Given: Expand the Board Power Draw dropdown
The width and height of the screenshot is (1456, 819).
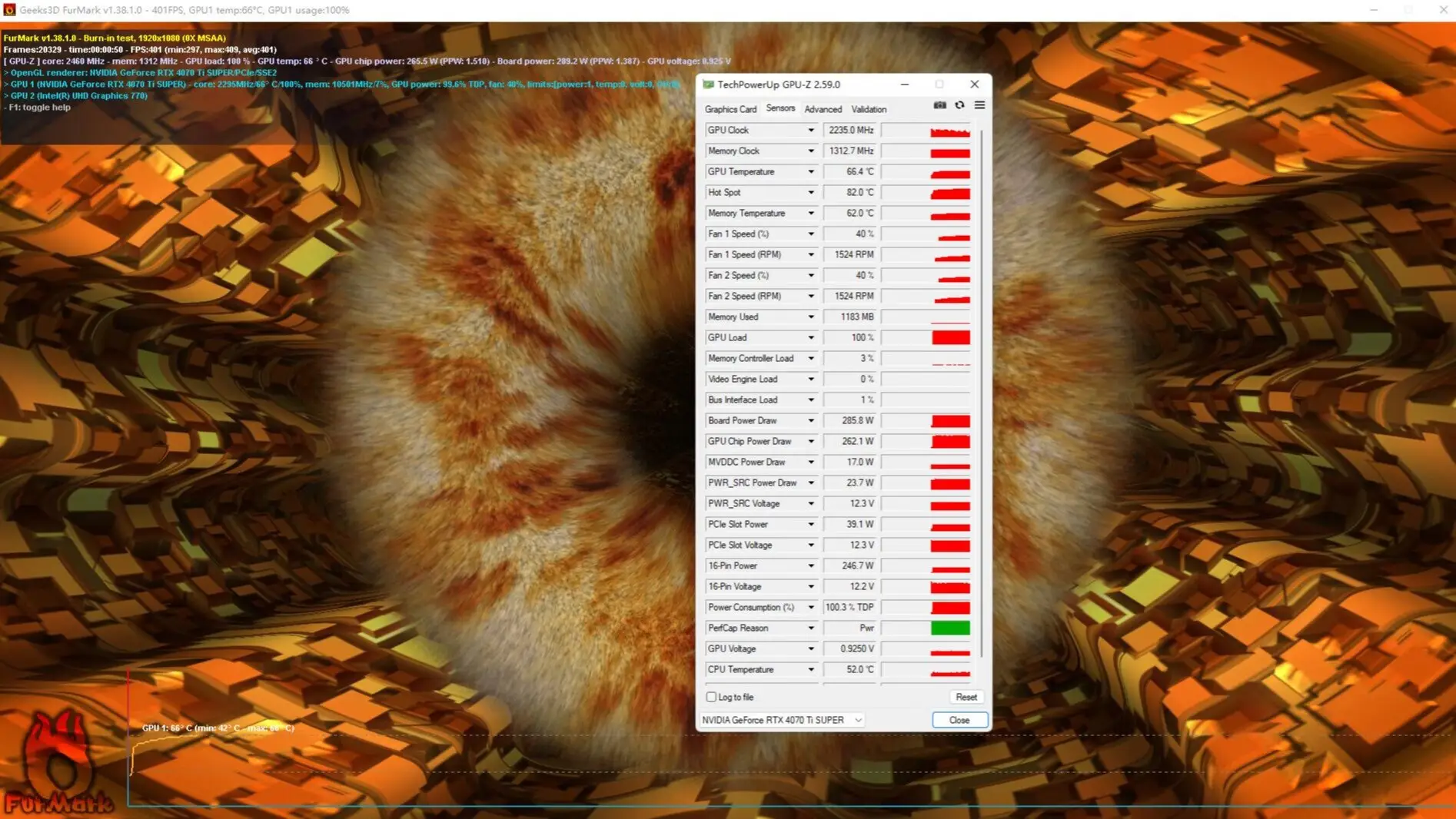Looking at the screenshot, I should coord(810,421).
